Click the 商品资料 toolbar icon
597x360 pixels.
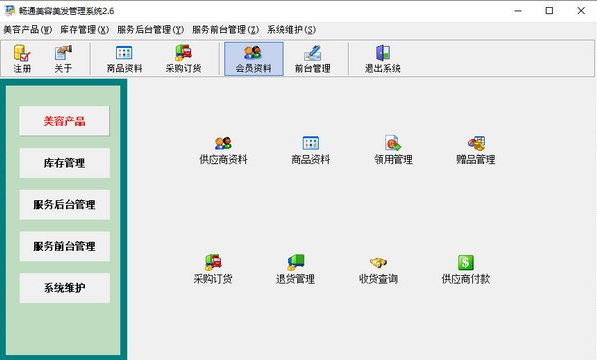tap(124, 59)
